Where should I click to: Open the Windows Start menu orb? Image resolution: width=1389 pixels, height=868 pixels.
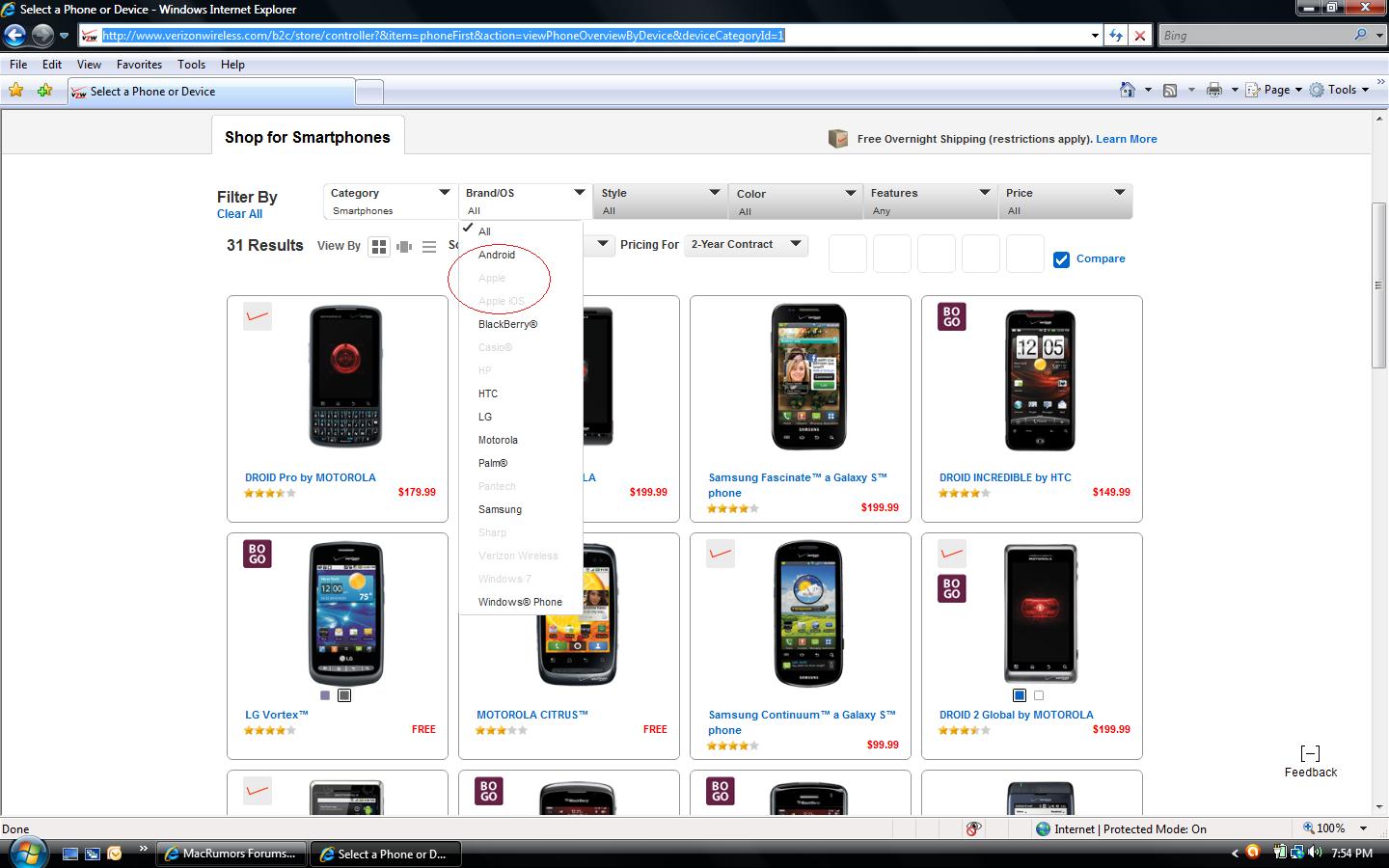tap(27, 853)
